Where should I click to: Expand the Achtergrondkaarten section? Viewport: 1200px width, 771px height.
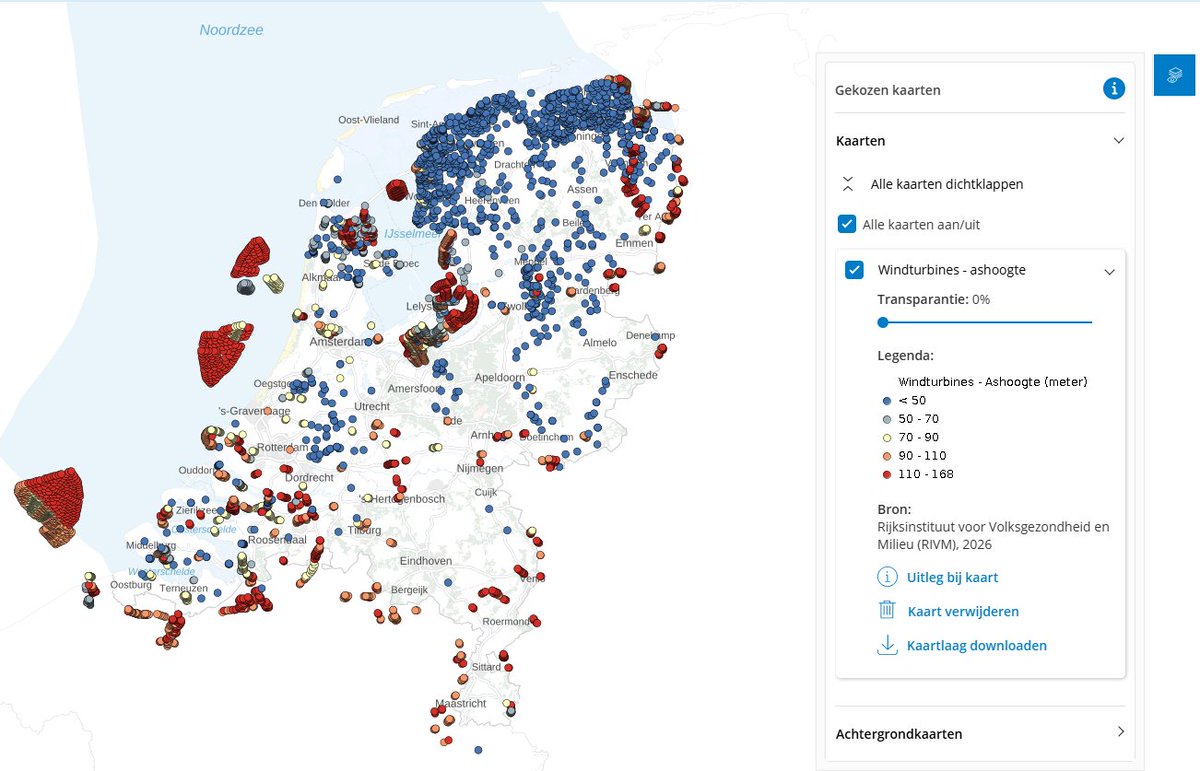click(1120, 733)
